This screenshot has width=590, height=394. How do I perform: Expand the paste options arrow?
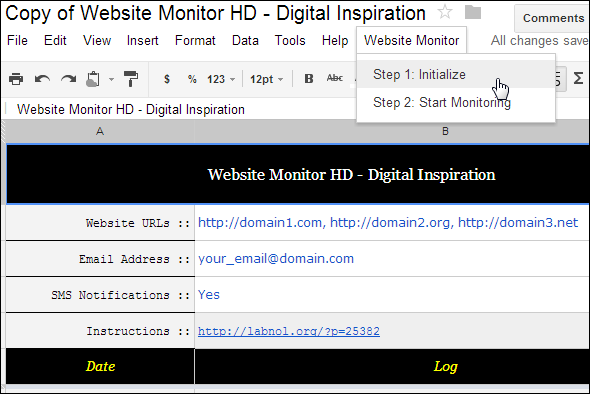click(x=111, y=79)
